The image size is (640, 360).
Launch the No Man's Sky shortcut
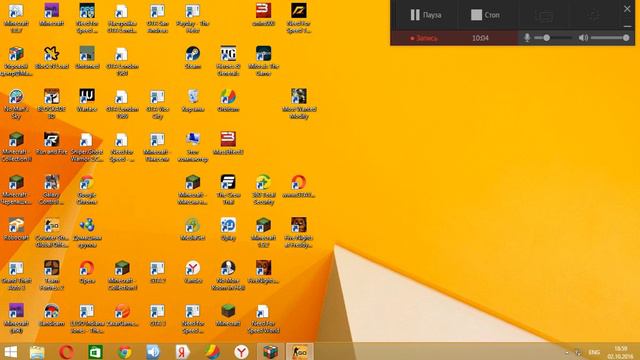[16, 104]
